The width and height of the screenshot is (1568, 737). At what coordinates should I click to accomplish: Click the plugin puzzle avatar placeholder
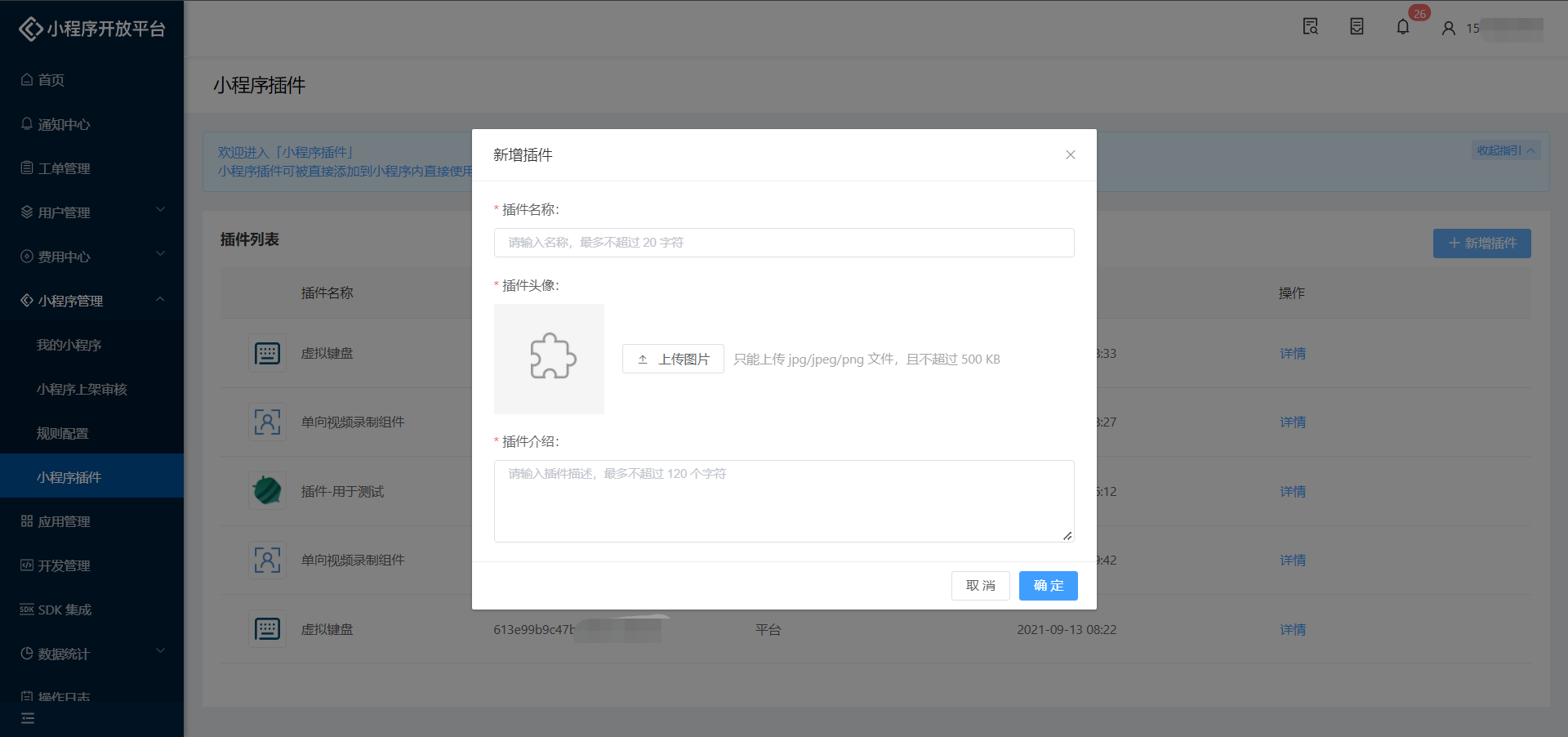(x=549, y=359)
